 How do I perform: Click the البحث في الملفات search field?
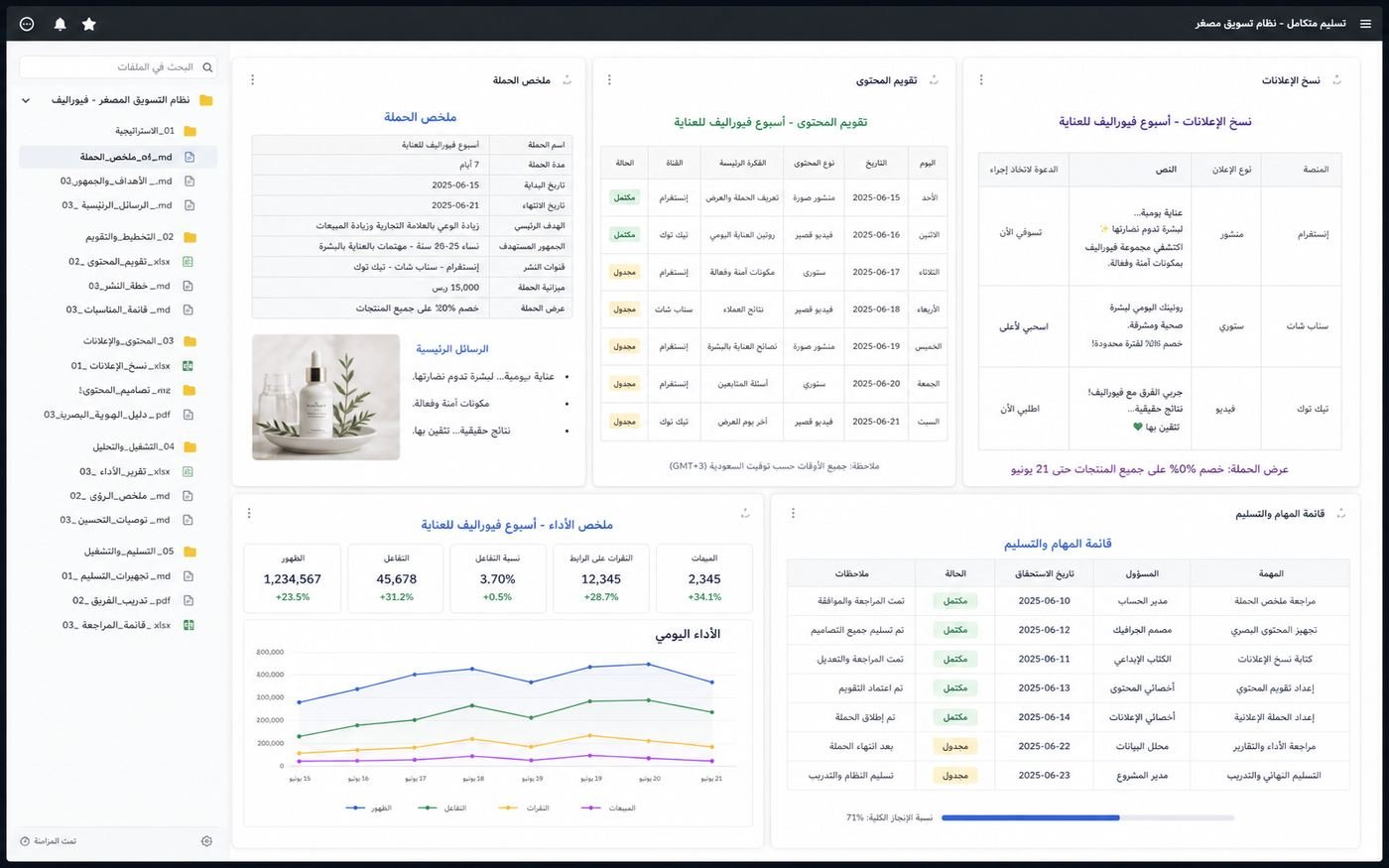118,67
